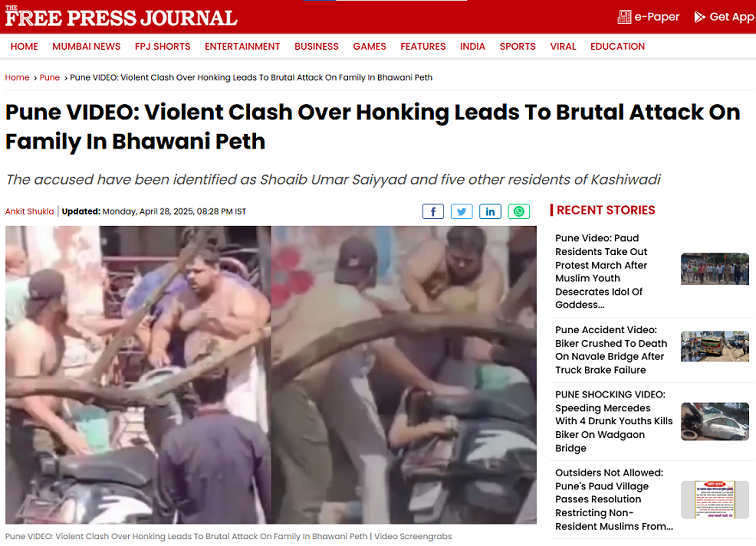The width and height of the screenshot is (756, 546).
Task: Click The Free Press Journal logo
Action: (x=121, y=17)
